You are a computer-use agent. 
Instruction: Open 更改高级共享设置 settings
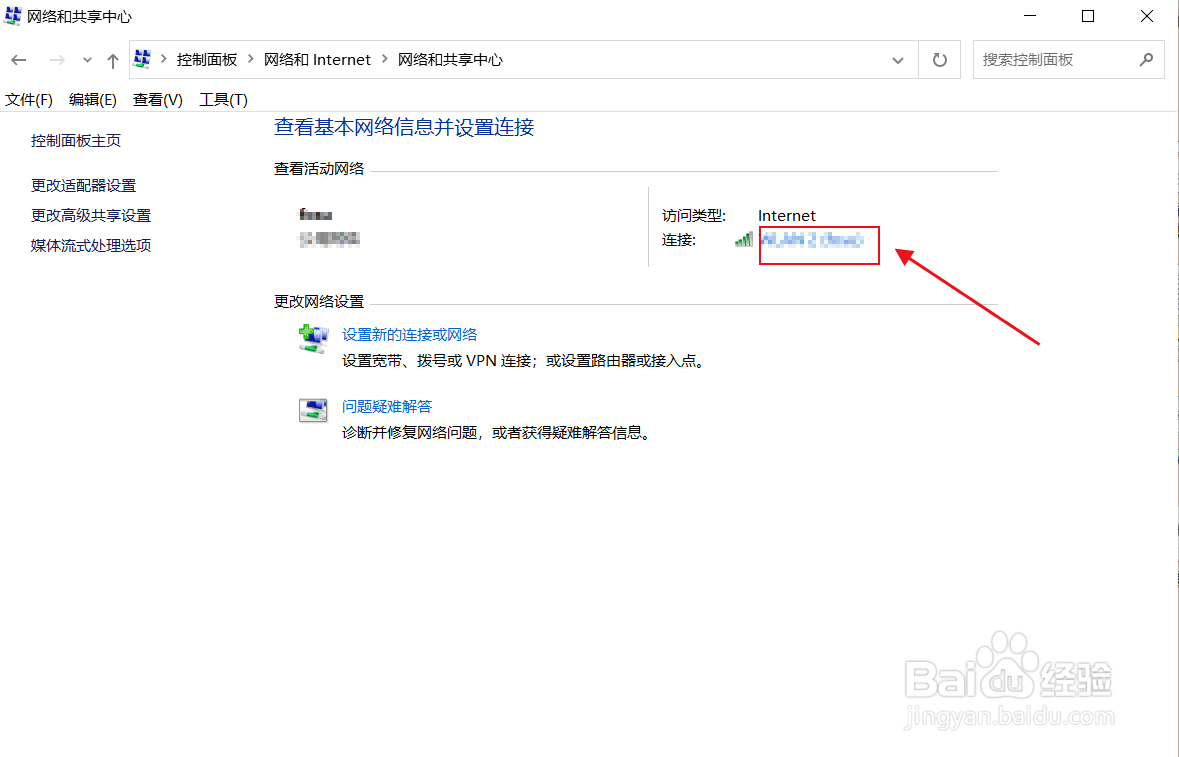pos(89,214)
